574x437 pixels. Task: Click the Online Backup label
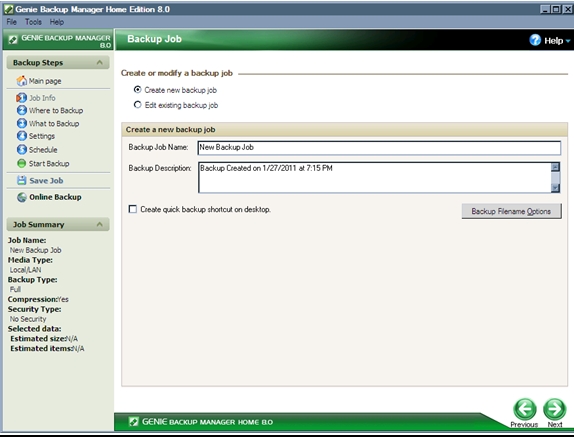coord(55,197)
